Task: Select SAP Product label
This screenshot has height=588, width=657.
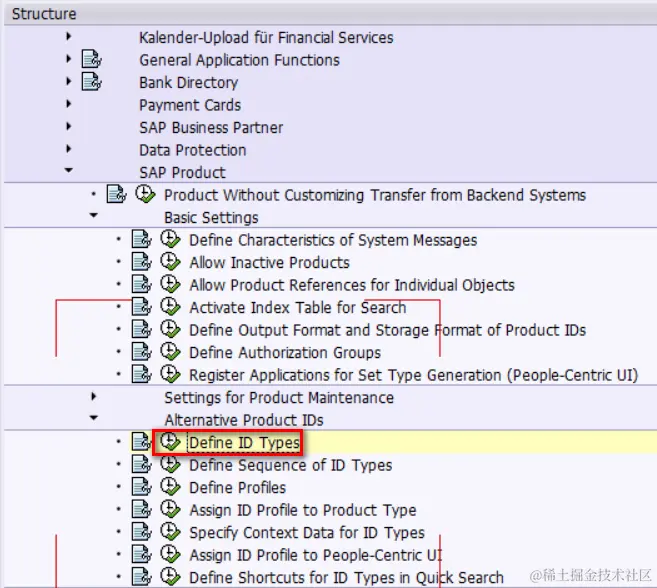Action: [x=182, y=172]
